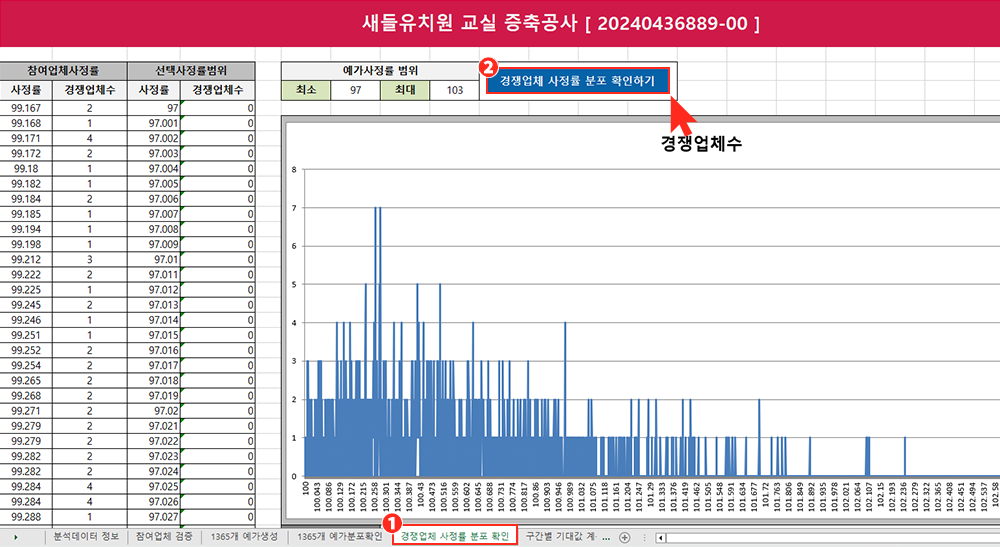Select the cell containing 99.251

[x=26, y=335]
